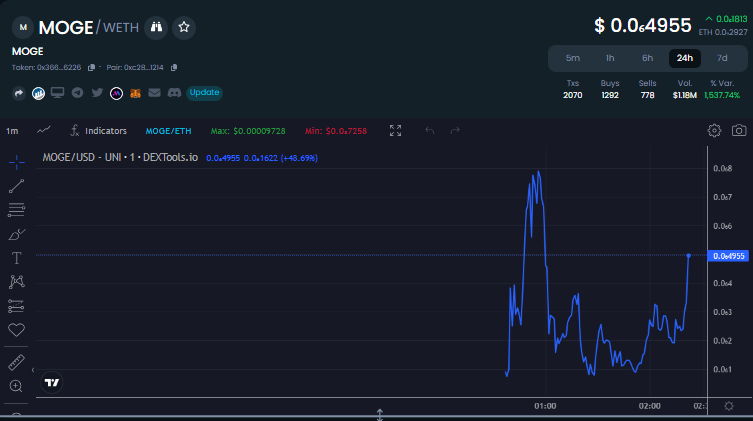
Task: Select the zoom in magnifier tool
Action: coord(16,386)
